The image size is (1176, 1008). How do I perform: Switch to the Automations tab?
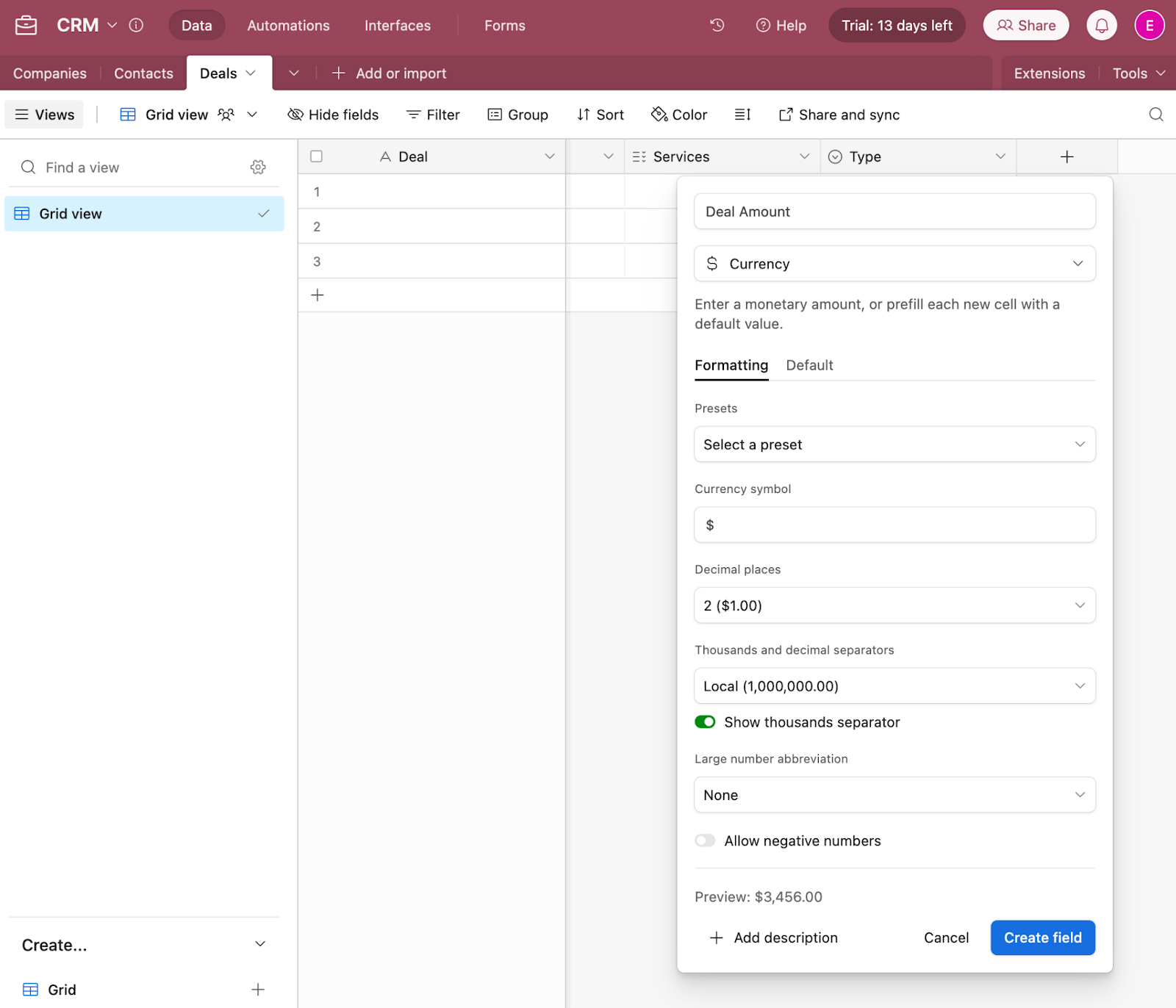click(288, 26)
